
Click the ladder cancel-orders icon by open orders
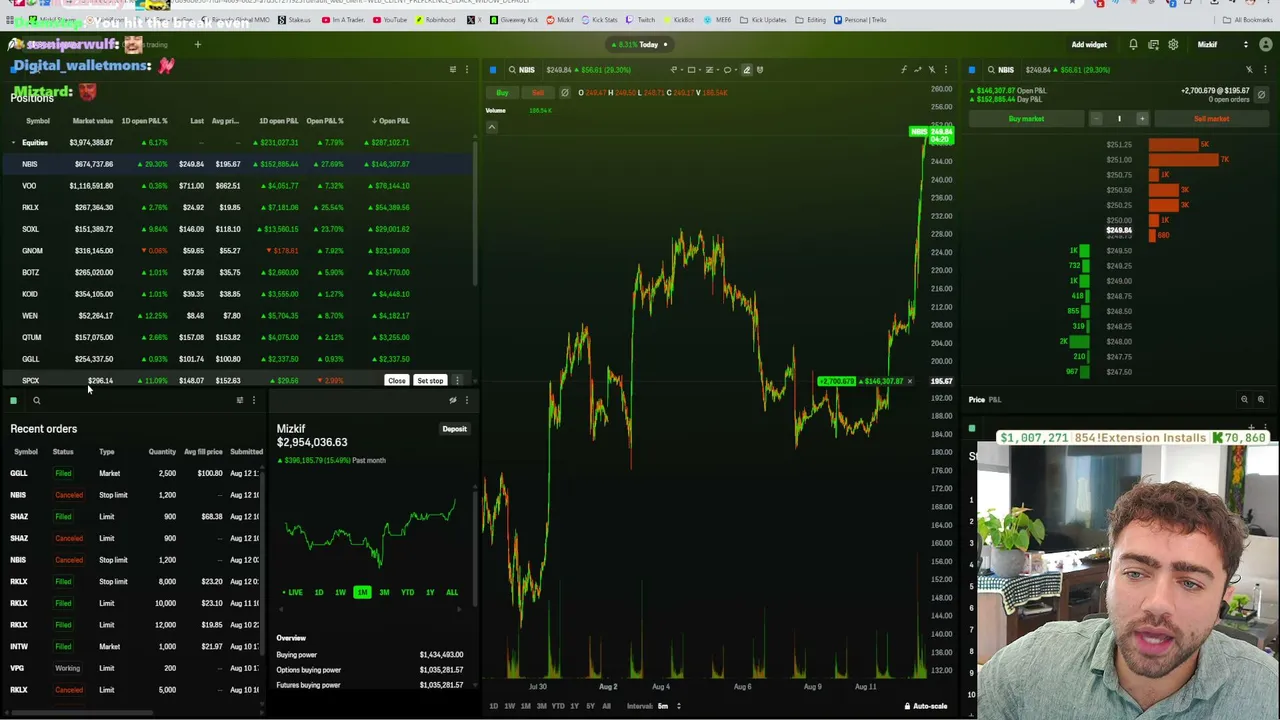coord(1261,94)
